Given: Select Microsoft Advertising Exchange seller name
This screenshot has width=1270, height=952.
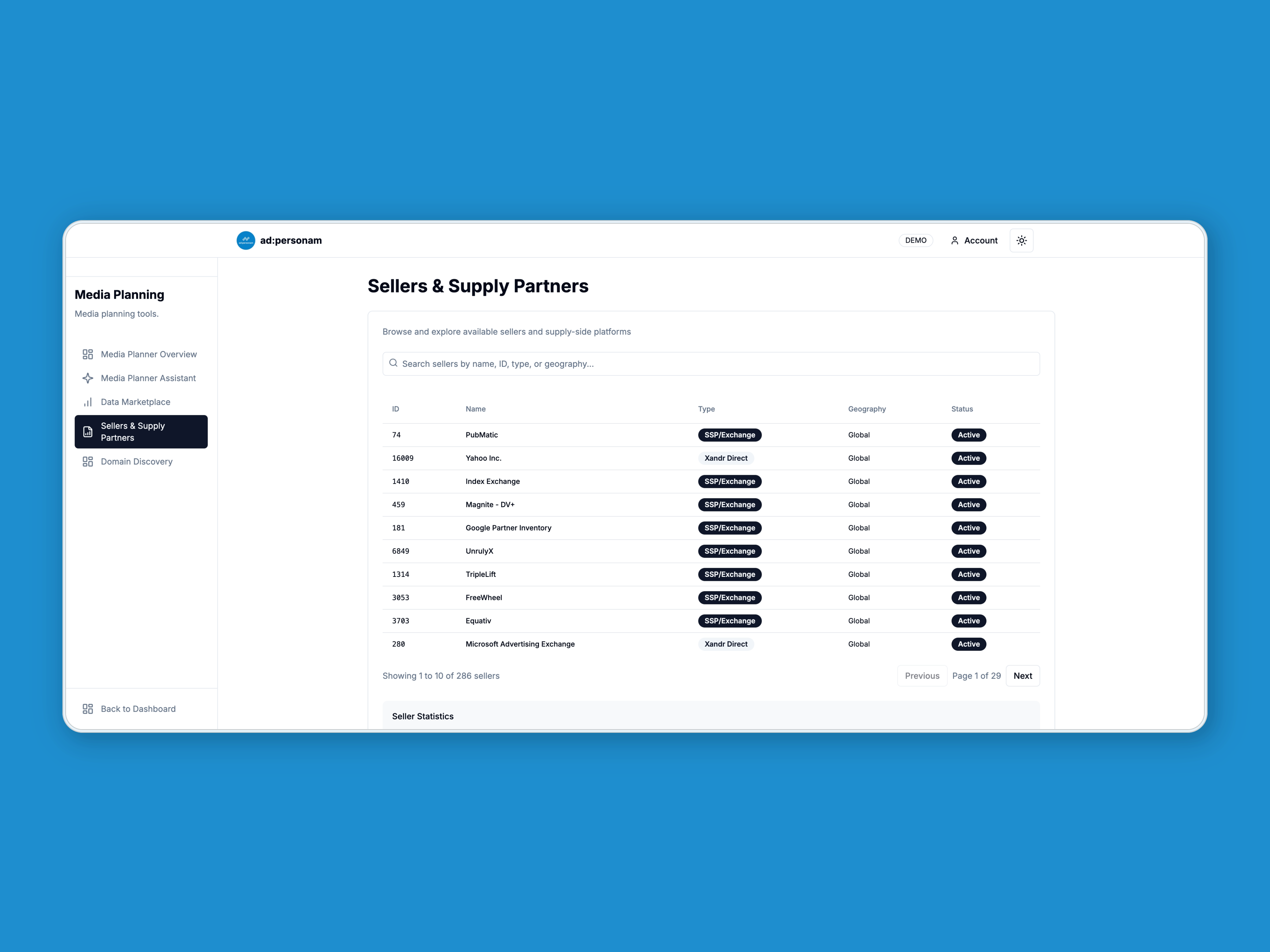Looking at the screenshot, I should [520, 644].
